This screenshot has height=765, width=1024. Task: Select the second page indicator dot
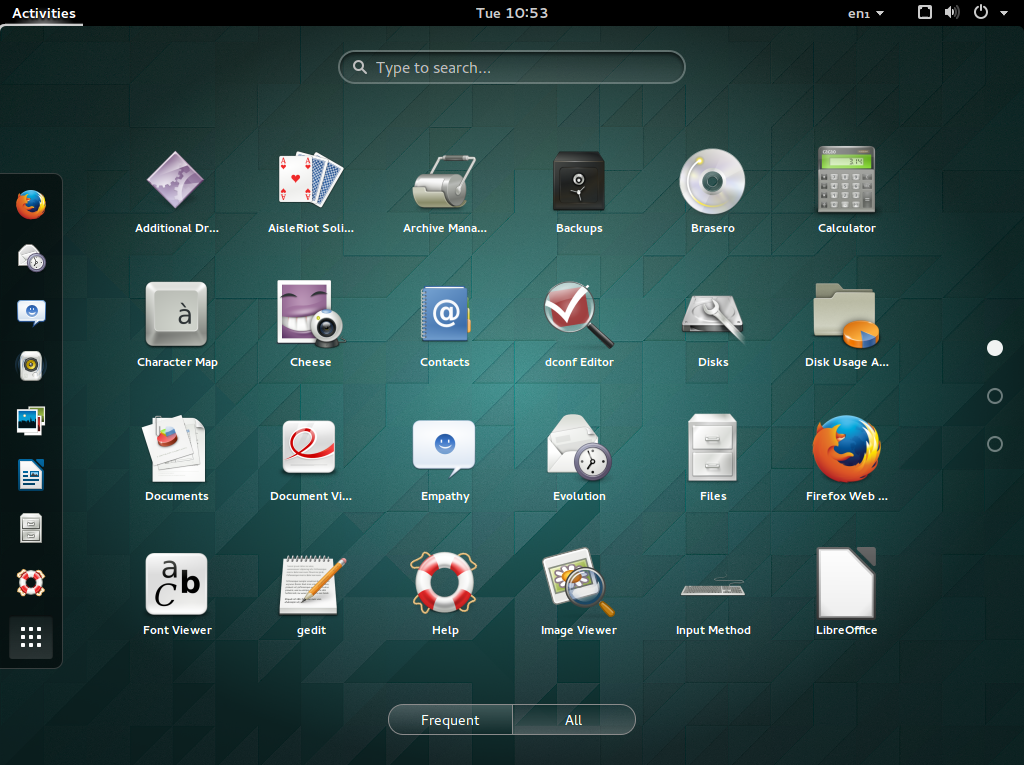tap(995, 396)
